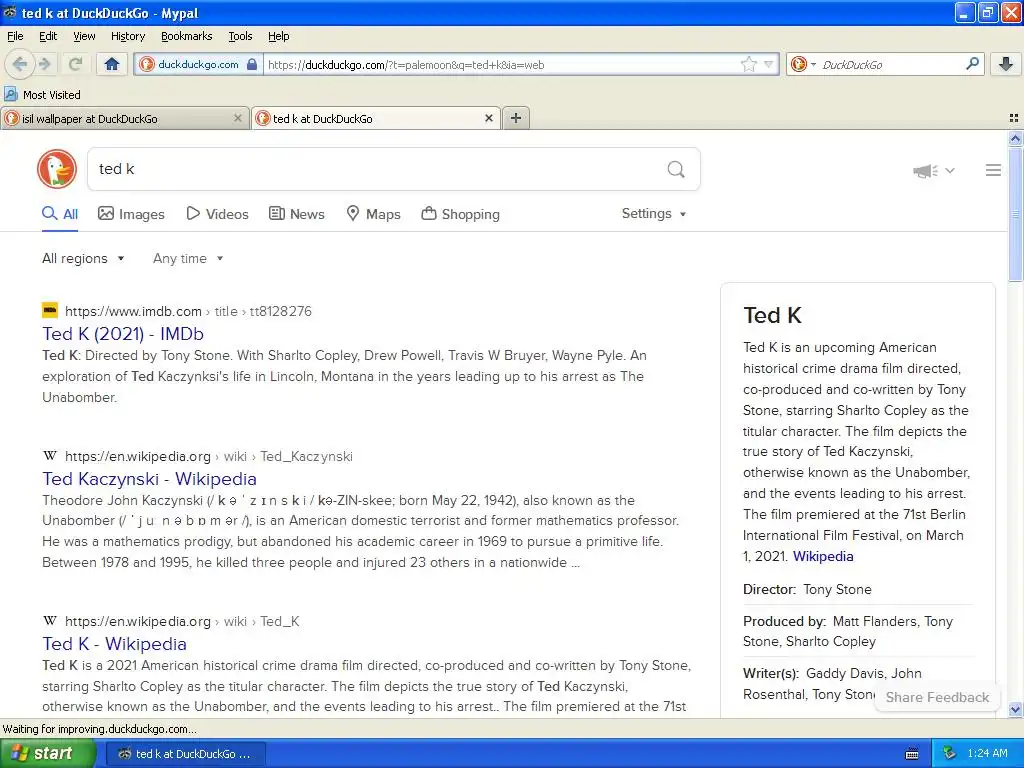
Task: Click the vertical scrollbar thumb
Action: (x=1015, y=214)
